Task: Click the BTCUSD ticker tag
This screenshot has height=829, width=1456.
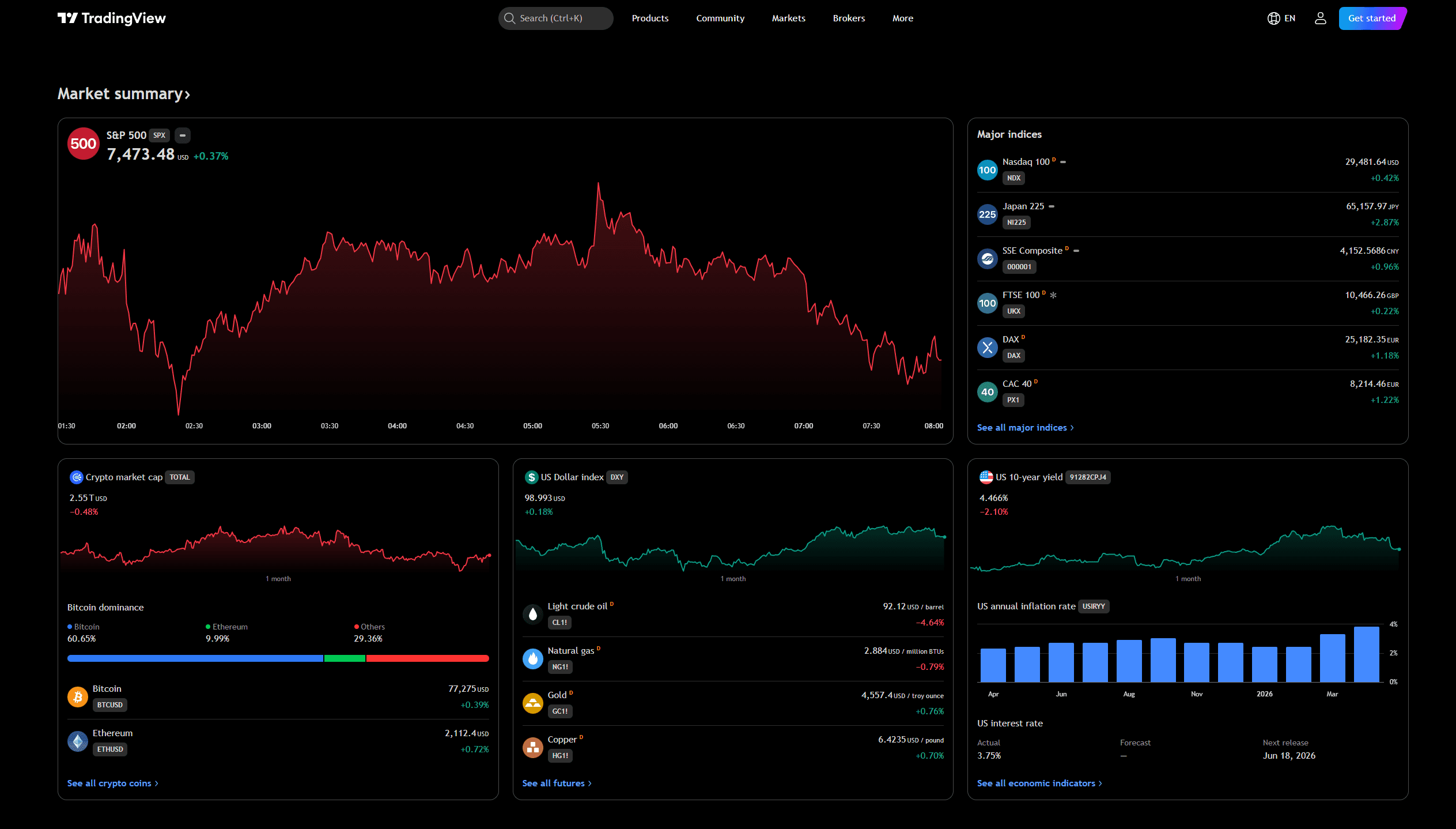Action: coord(110,705)
